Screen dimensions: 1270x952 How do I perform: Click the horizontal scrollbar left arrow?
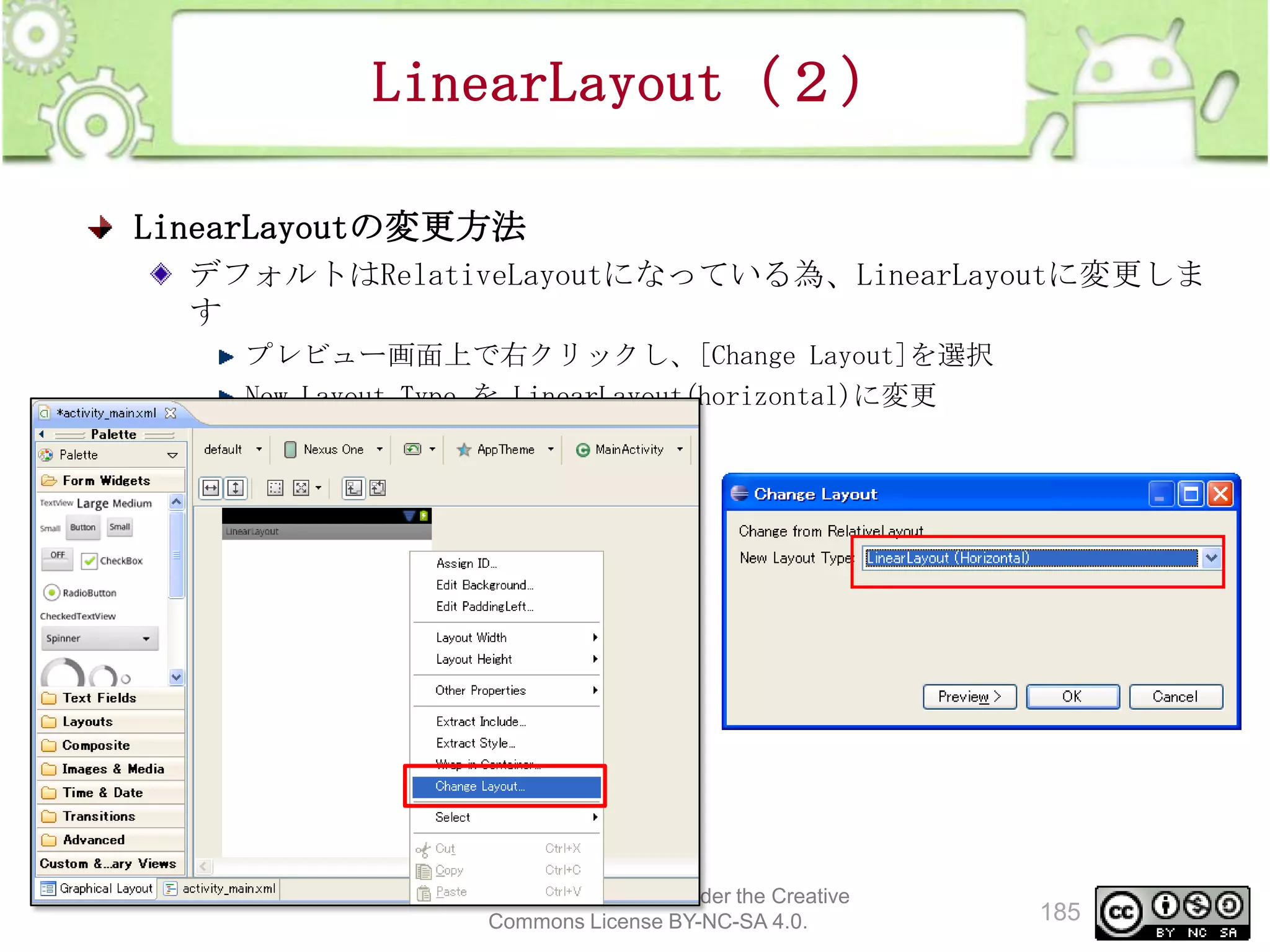[203, 866]
